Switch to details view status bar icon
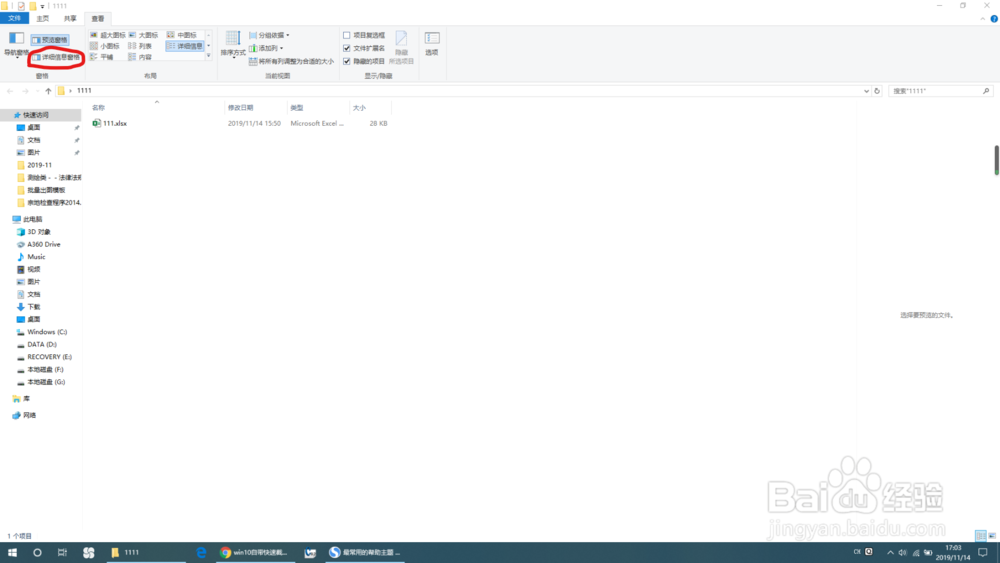The width and height of the screenshot is (1000, 563). 981,536
